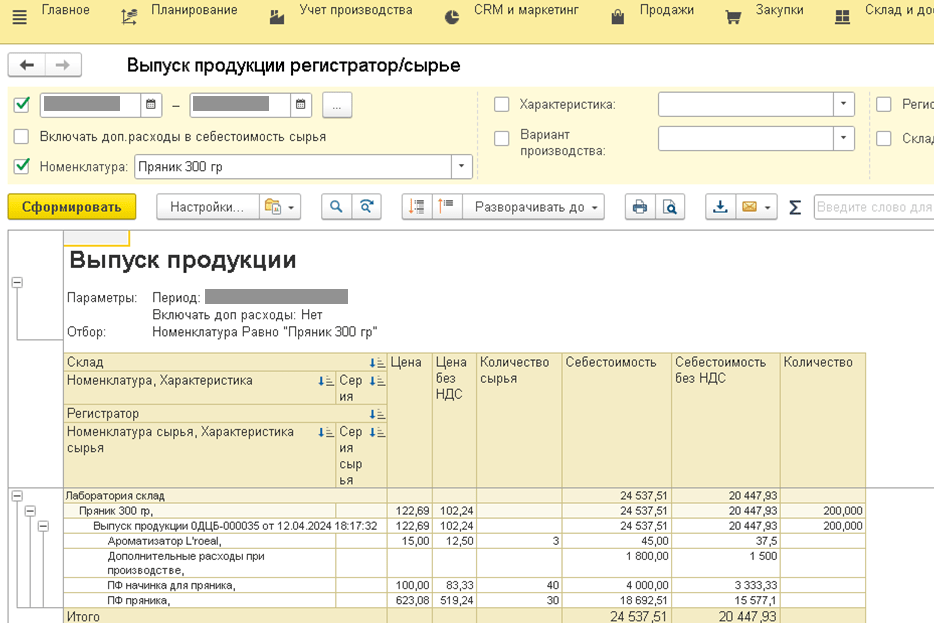Open calendar for the start date
This screenshot has height=623, width=934.
tap(151, 104)
